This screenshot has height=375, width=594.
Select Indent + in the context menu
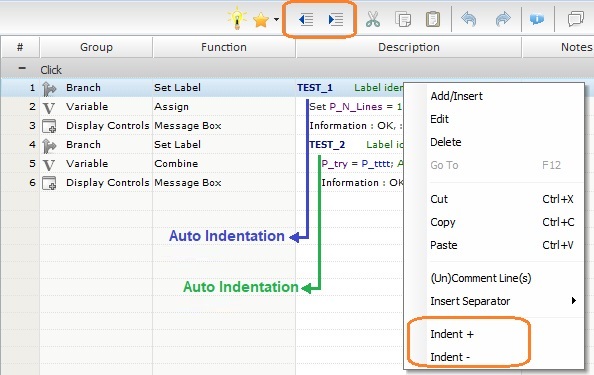[x=452, y=334]
